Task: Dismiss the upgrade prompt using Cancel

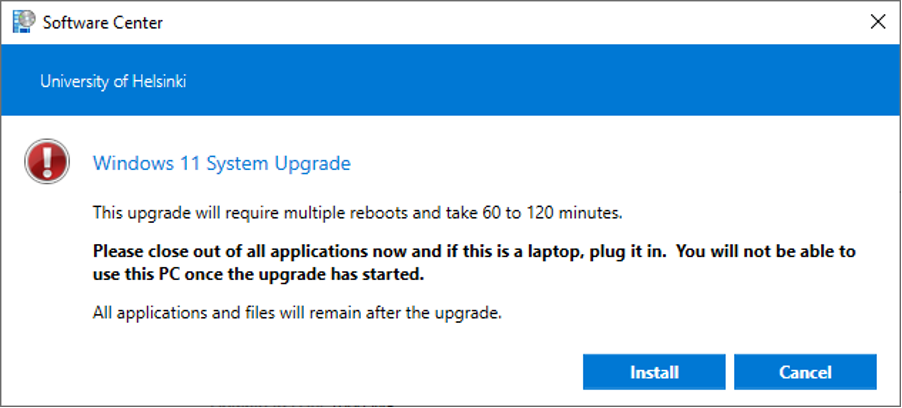Action: click(x=805, y=372)
